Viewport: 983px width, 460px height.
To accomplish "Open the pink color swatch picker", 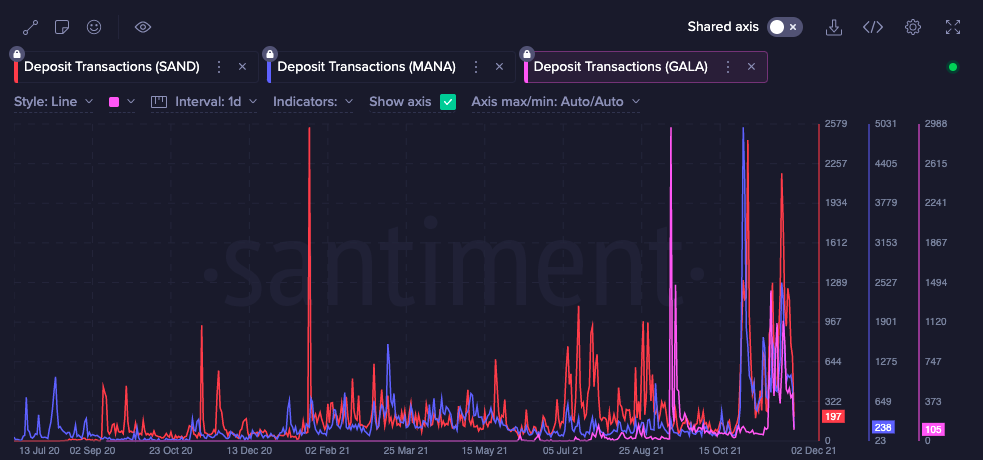I will (122, 102).
